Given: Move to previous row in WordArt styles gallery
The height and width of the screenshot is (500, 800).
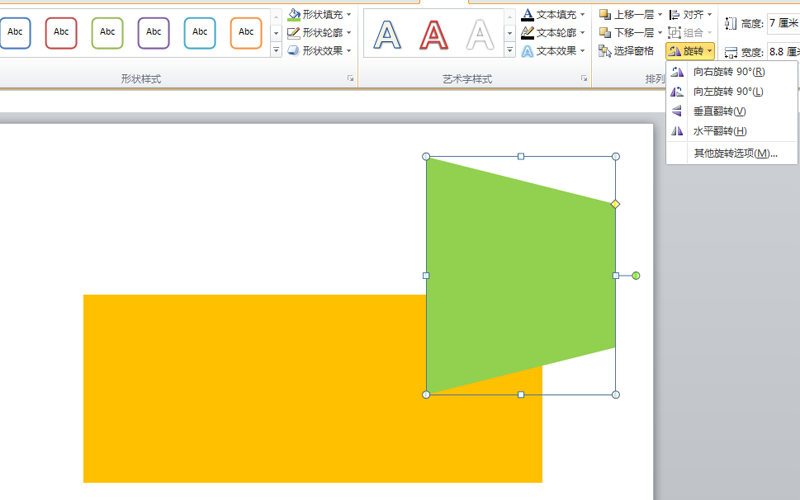Looking at the screenshot, I should tap(510, 17).
